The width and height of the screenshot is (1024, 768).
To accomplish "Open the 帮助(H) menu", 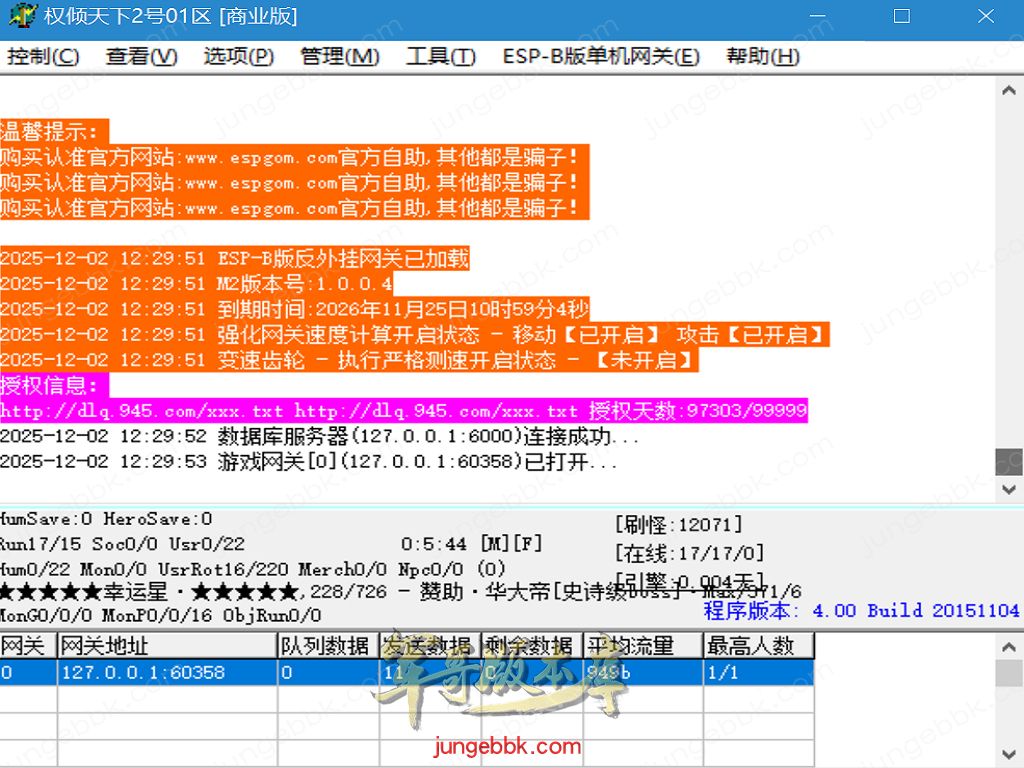I will 763,57.
